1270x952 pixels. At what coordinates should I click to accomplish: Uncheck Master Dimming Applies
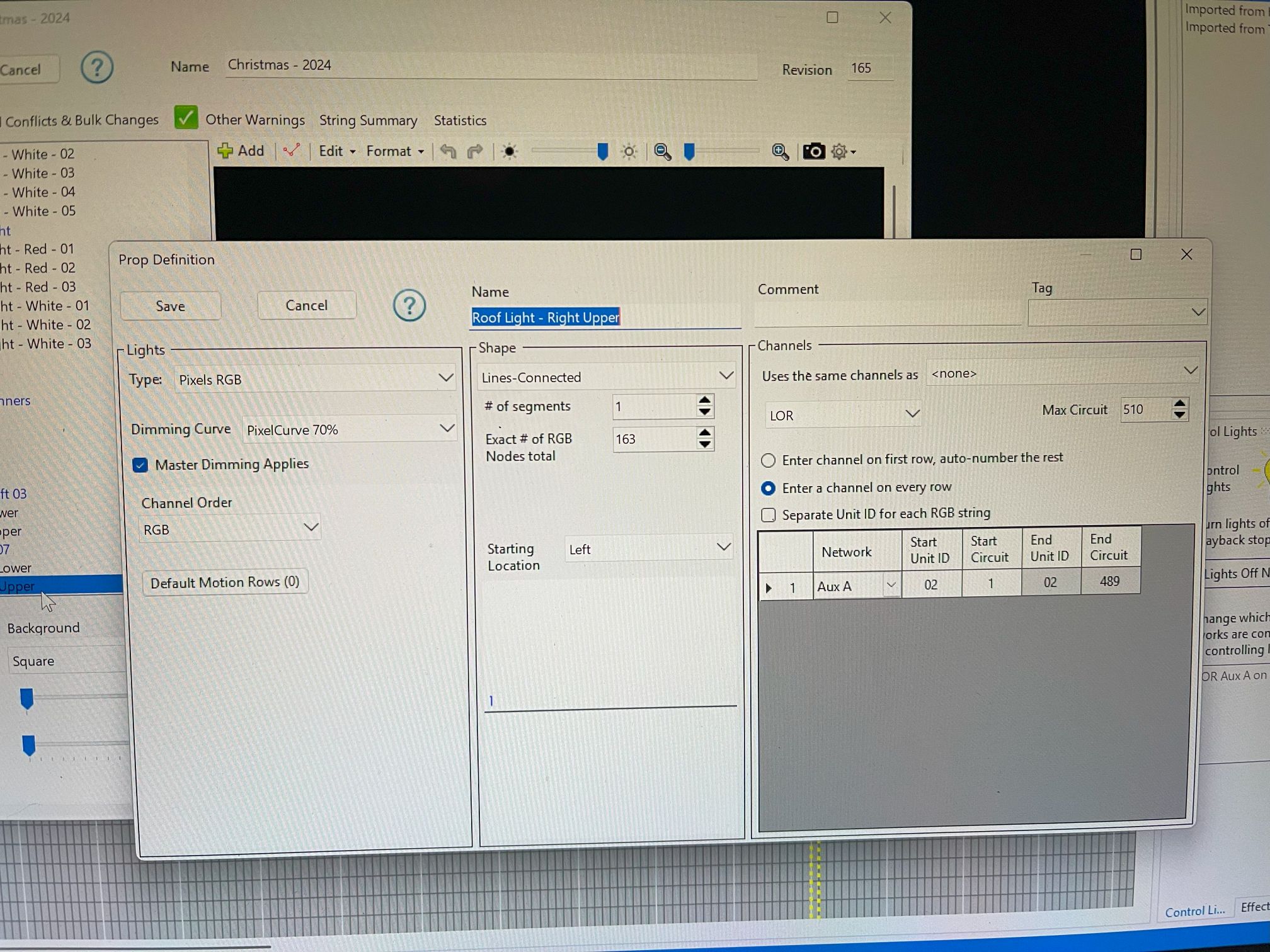140,465
